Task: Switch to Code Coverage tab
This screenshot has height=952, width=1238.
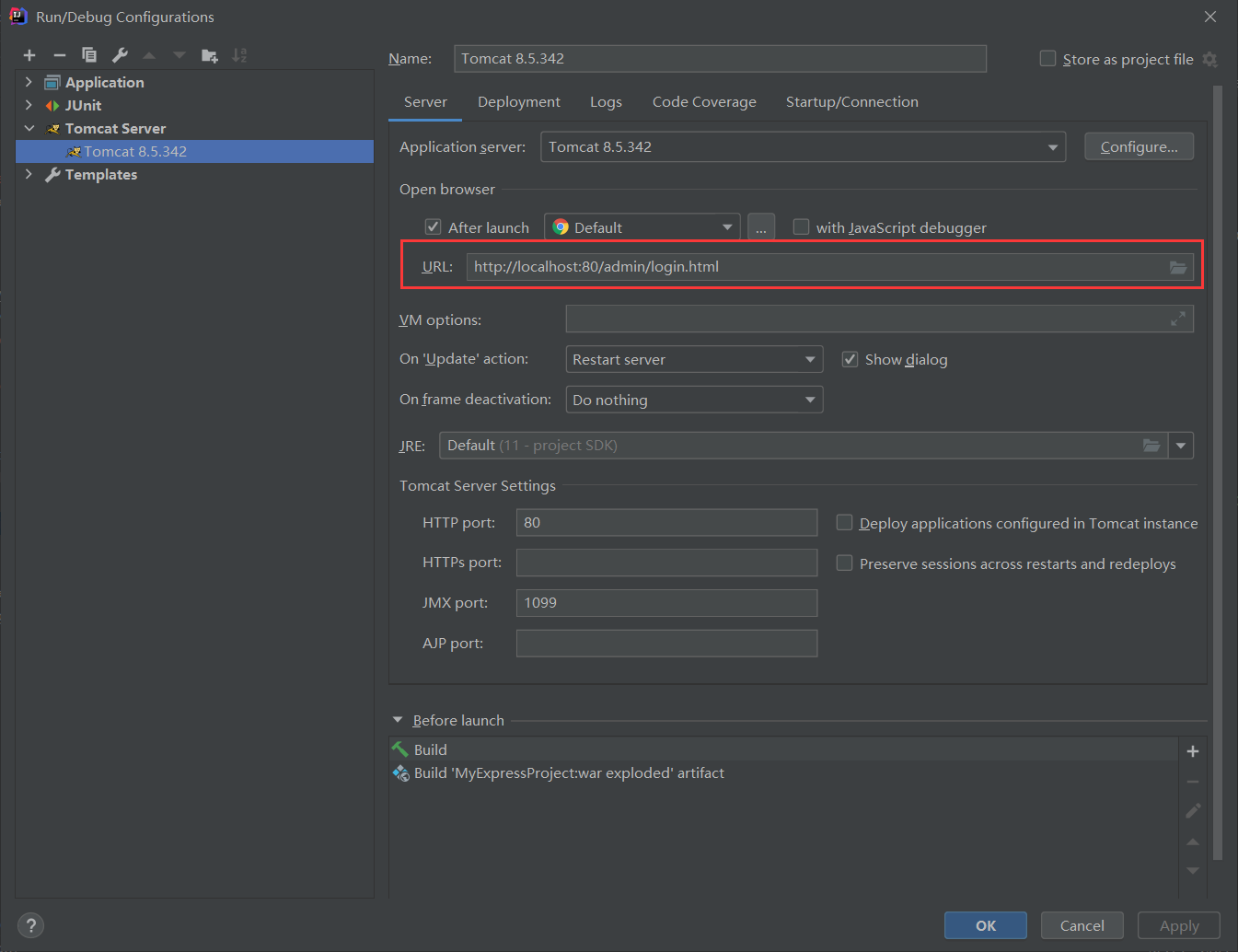Action: tap(704, 102)
